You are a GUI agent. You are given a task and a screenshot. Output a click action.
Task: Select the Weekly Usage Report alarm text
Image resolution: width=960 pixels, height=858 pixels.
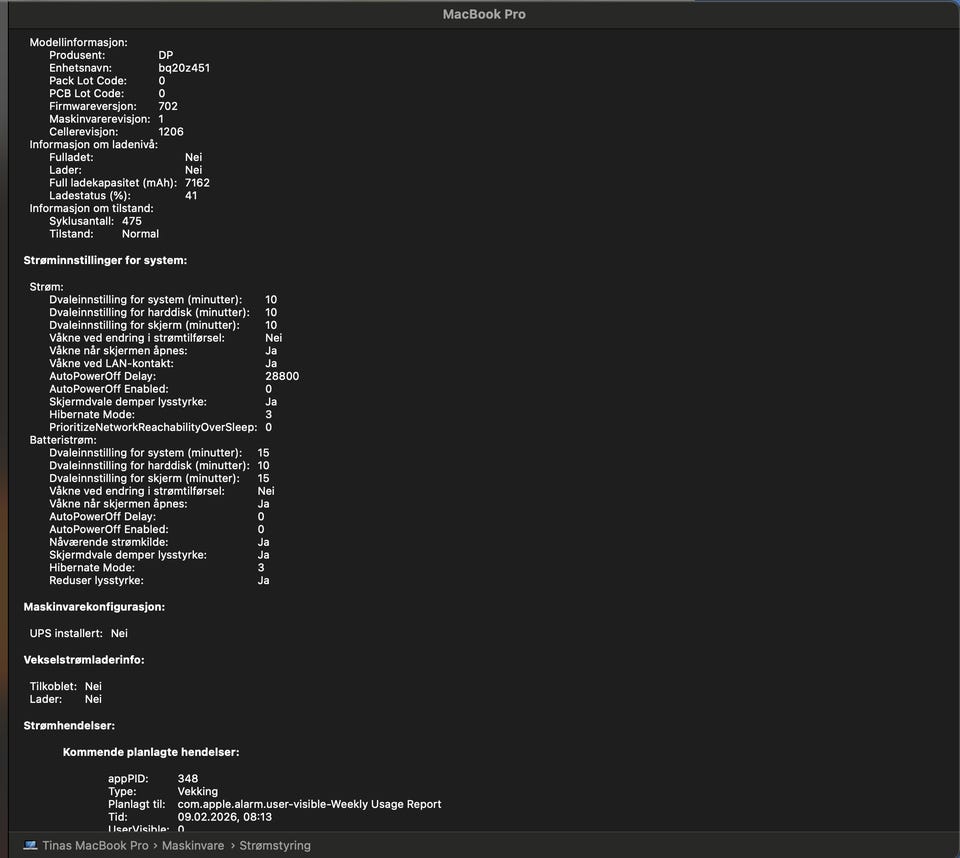coord(309,804)
